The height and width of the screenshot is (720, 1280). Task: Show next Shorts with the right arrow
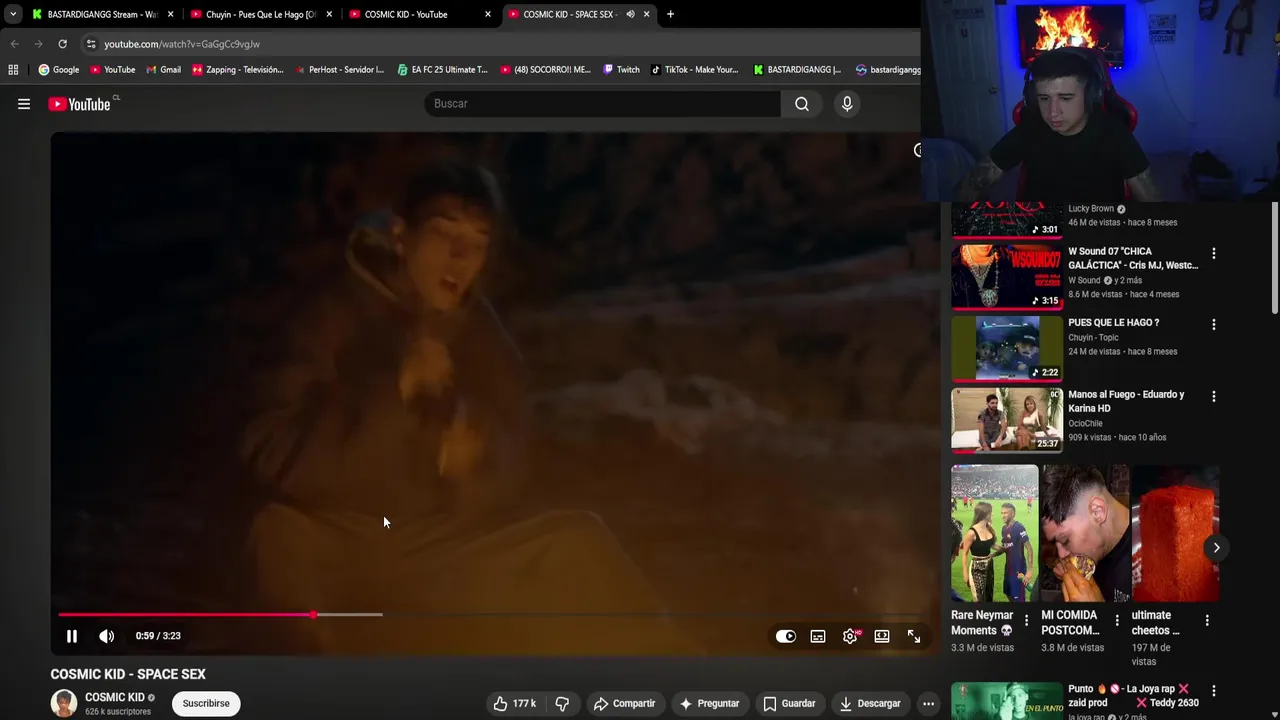tap(1216, 548)
